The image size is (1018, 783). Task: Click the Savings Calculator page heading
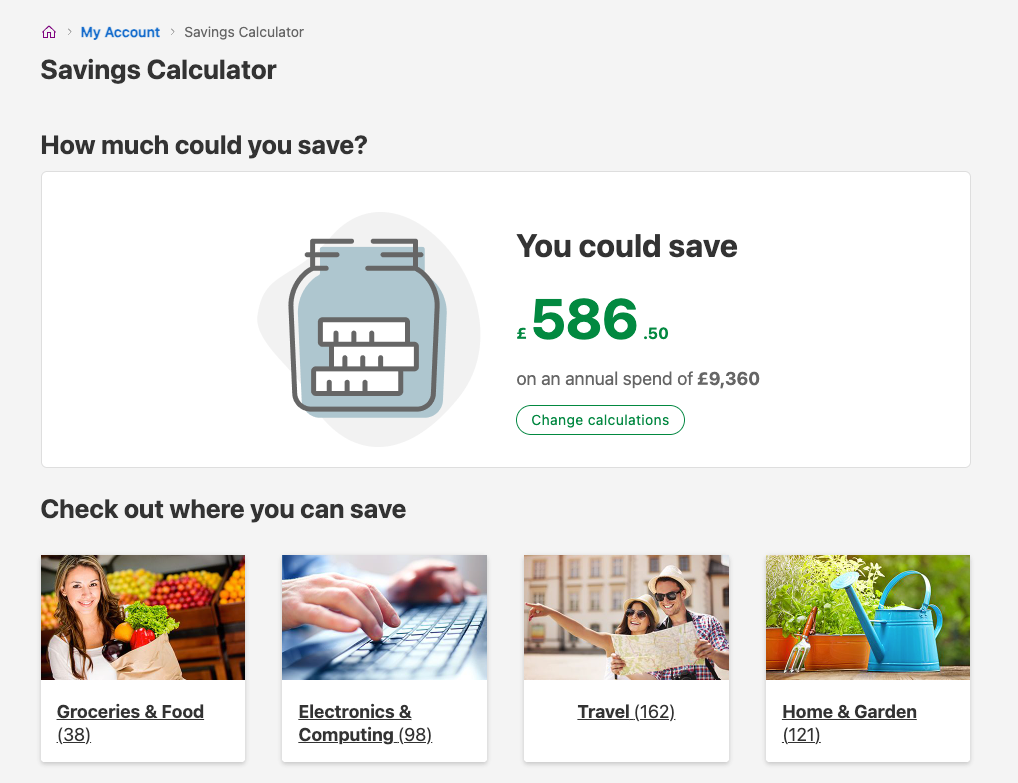click(158, 70)
